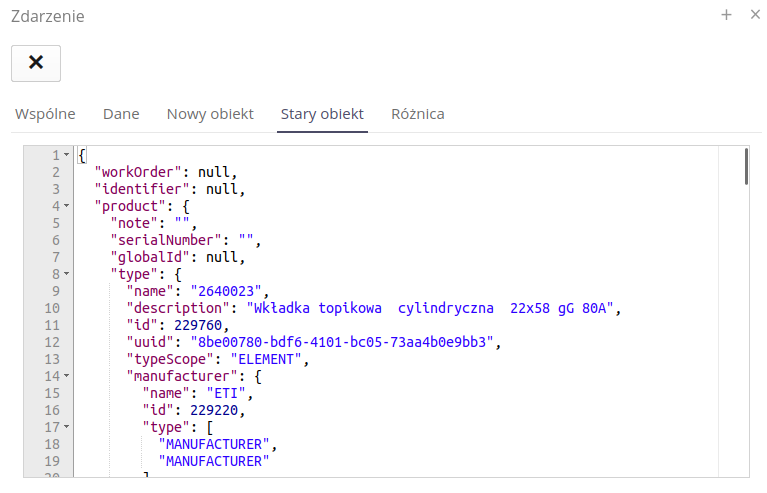Open the Dane tab
Image resolution: width=767 pixels, height=493 pixels.
coord(121,114)
